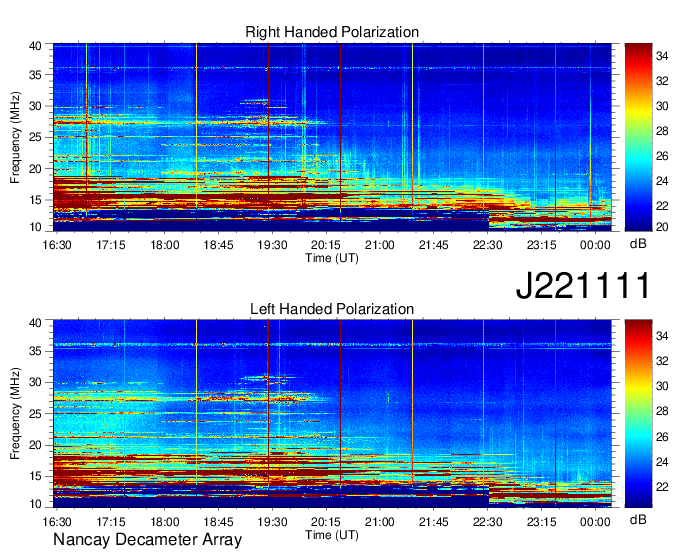Viewport: 680px width, 552px height.
Task: Select the J221111 observation label
Action: tap(584, 285)
